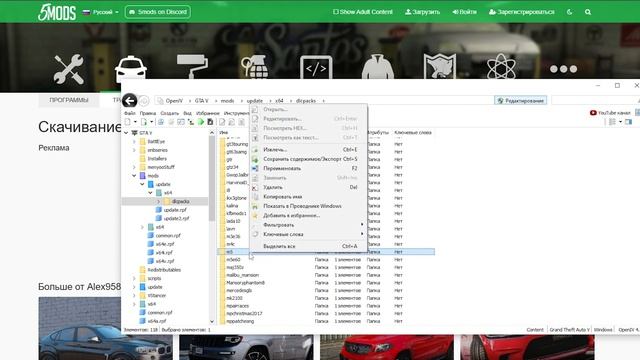Click tree scrollbar up arrow
640x360 pixels.
click(212, 133)
